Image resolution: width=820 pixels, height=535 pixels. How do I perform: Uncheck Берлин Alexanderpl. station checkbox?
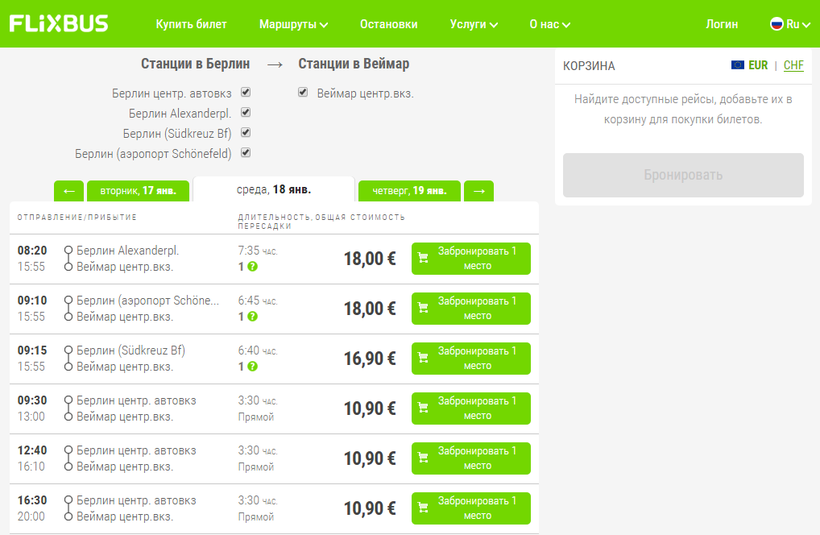pos(246,113)
